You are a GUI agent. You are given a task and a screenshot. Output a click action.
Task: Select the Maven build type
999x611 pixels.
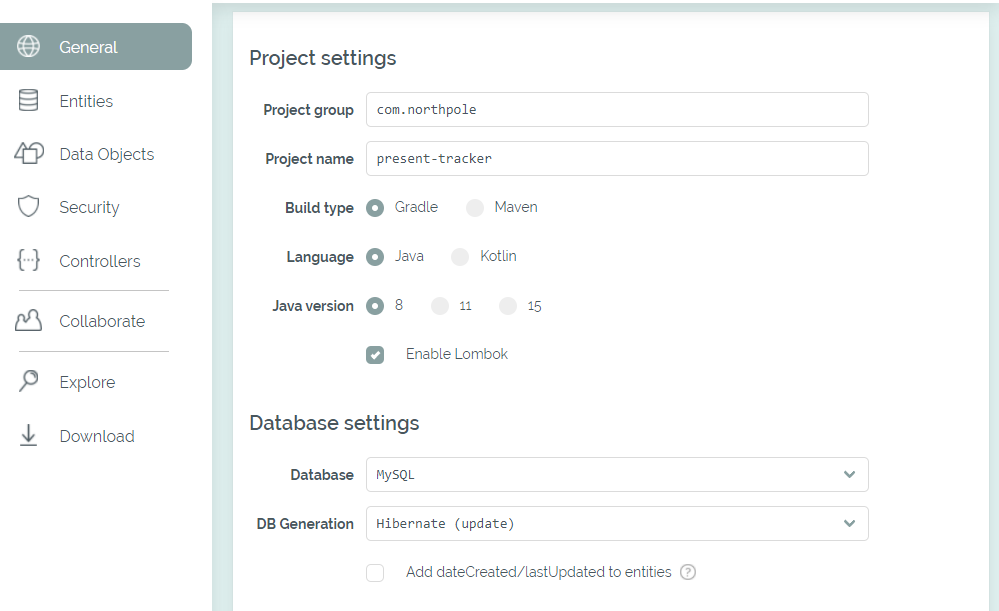click(x=475, y=208)
